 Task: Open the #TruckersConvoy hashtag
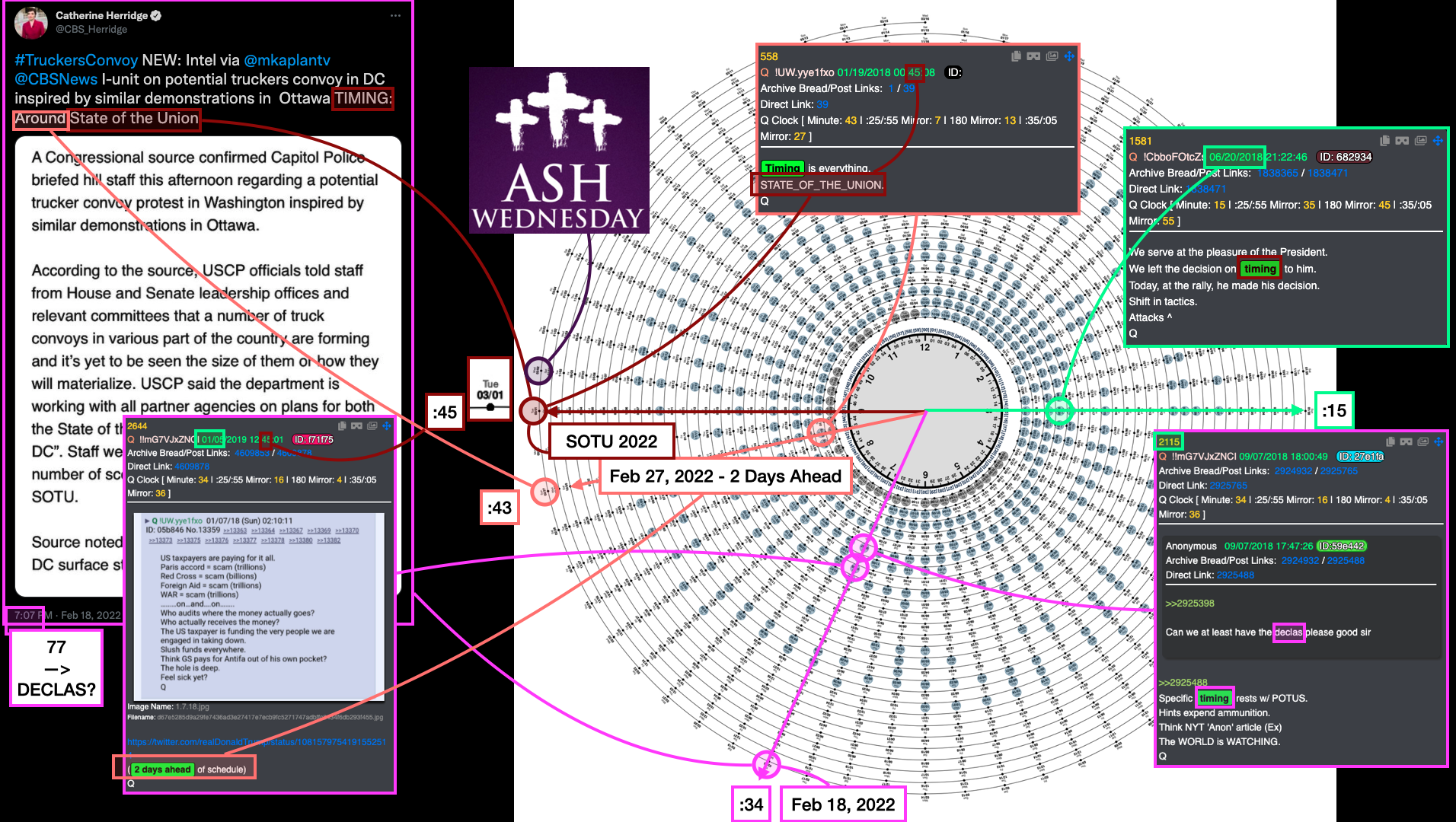(76, 60)
